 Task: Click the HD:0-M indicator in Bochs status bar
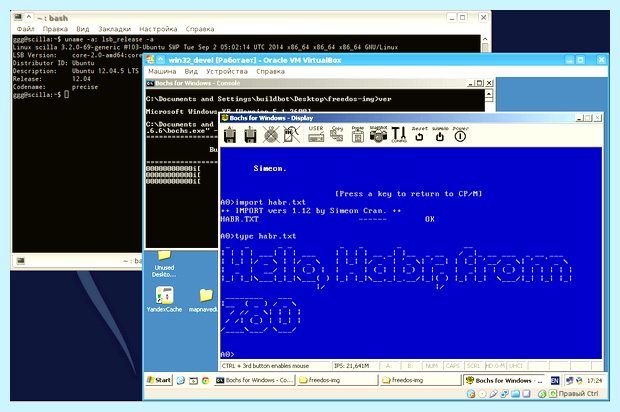click(495, 366)
